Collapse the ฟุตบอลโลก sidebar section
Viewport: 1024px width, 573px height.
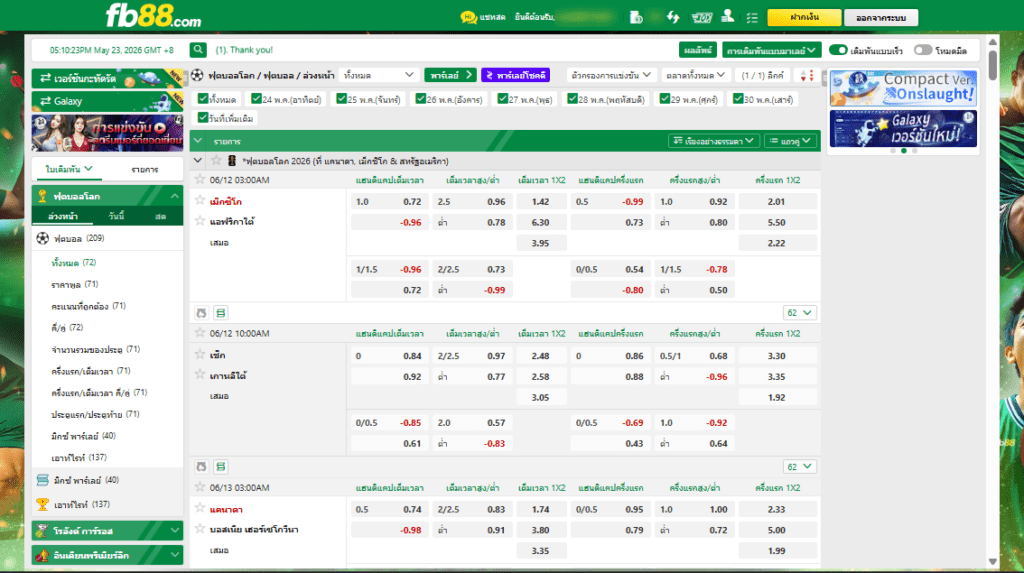(174, 196)
